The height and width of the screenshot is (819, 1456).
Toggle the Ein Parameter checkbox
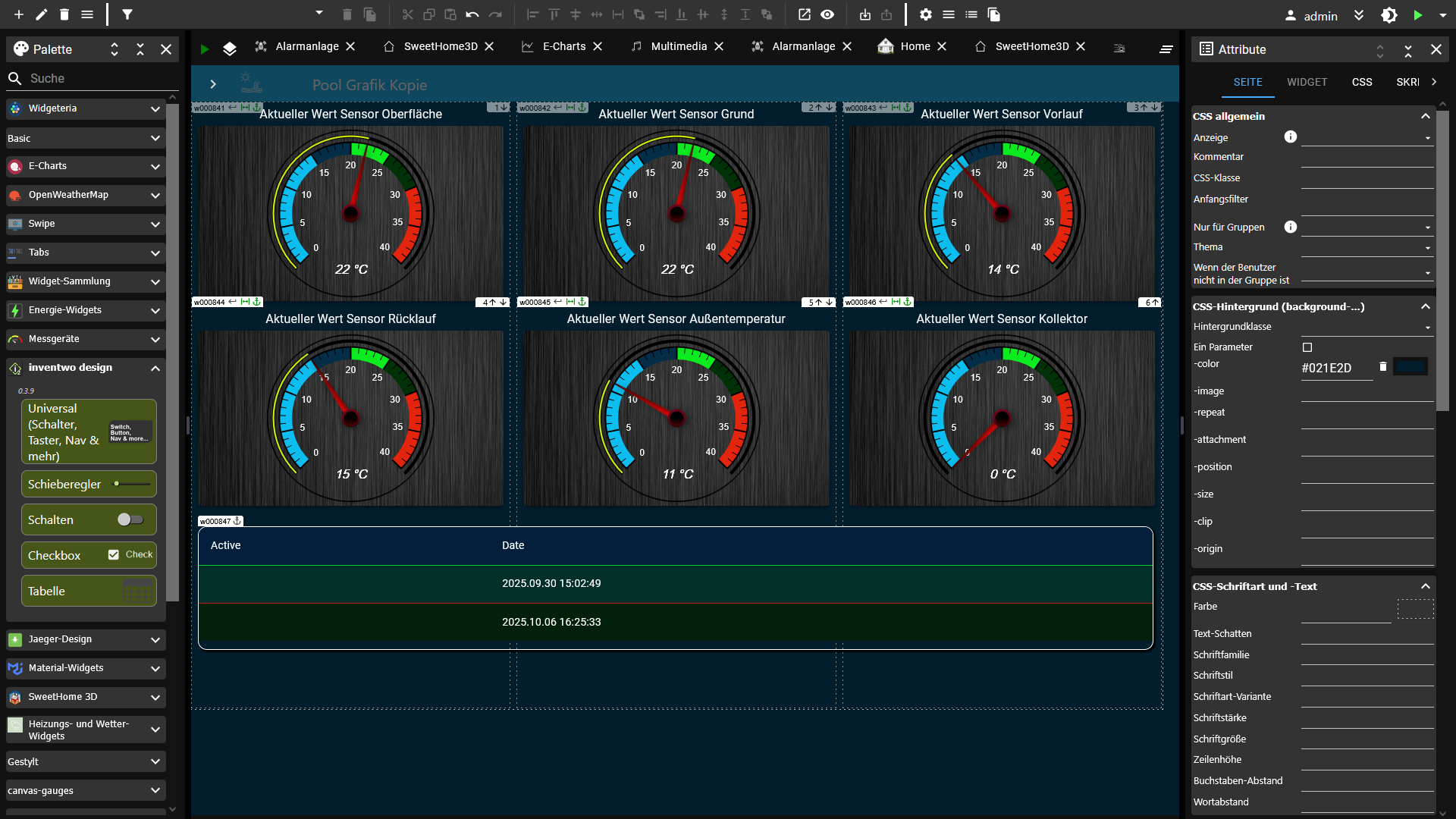(x=1307, y=347)
